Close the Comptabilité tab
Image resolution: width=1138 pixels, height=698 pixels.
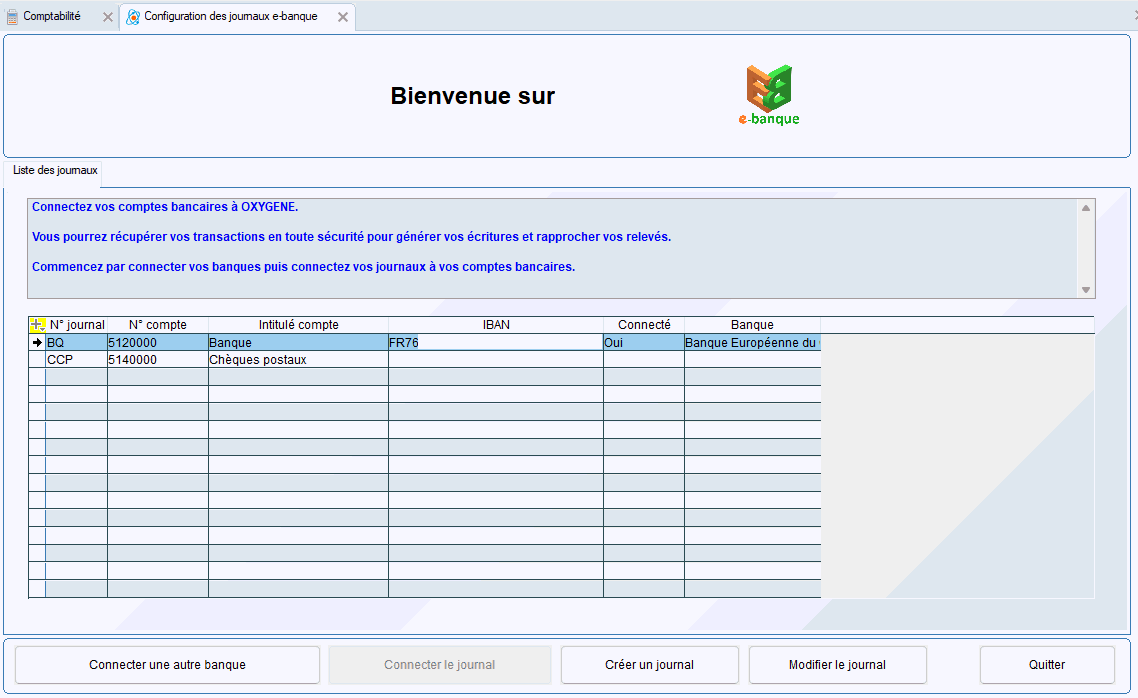(x=107, y=17)
